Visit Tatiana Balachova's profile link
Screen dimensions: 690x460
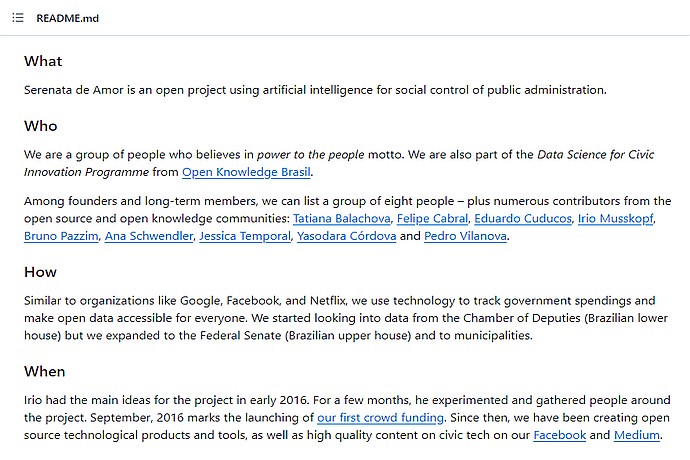tap(341, 219)
